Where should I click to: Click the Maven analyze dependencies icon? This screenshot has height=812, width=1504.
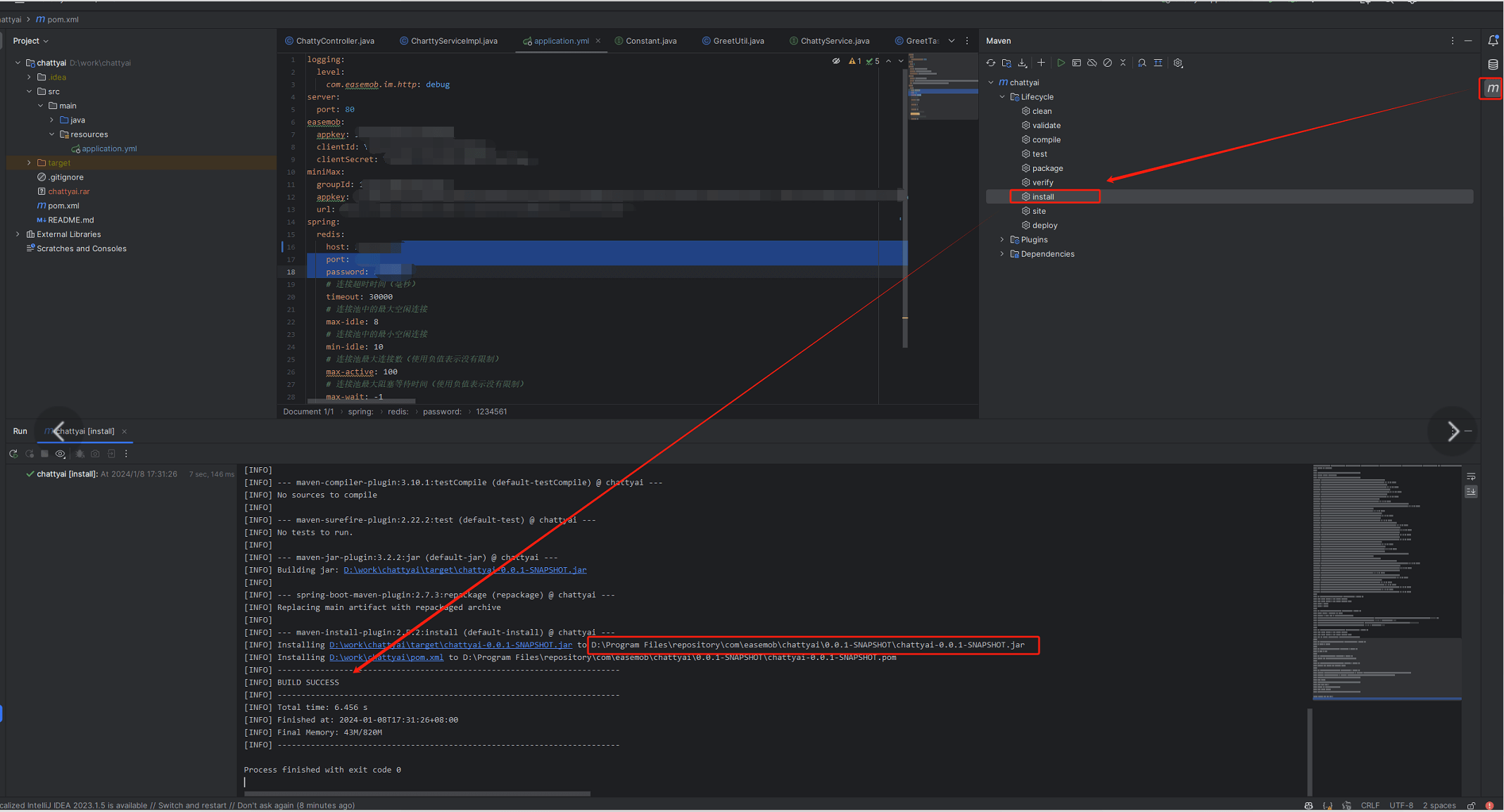click(1142, 63)
